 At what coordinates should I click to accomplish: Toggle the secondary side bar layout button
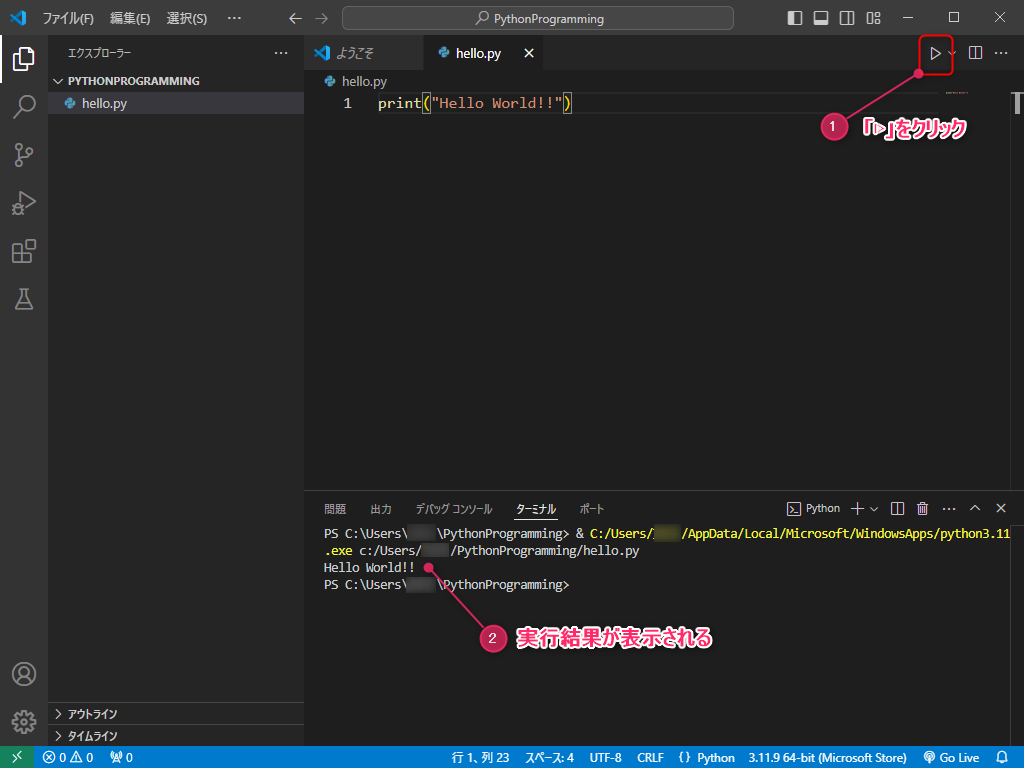(847, 18)
